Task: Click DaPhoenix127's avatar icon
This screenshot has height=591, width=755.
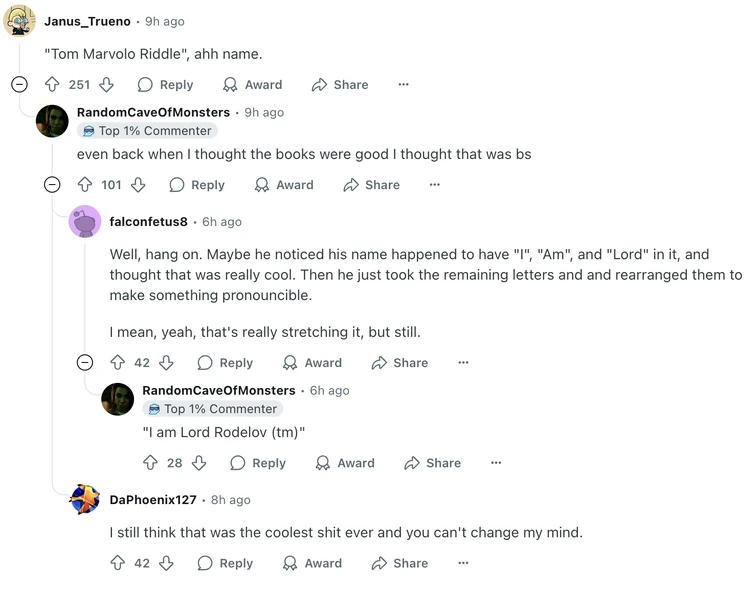Action: [x=85, y=499]
